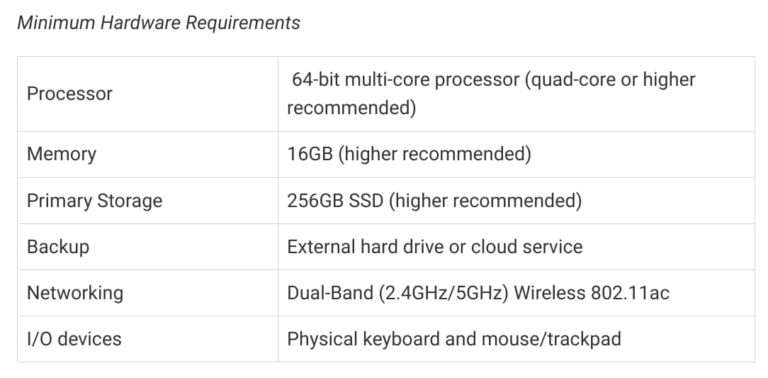
Task: Select the Primary Storage label
Action: click(95, 201)
